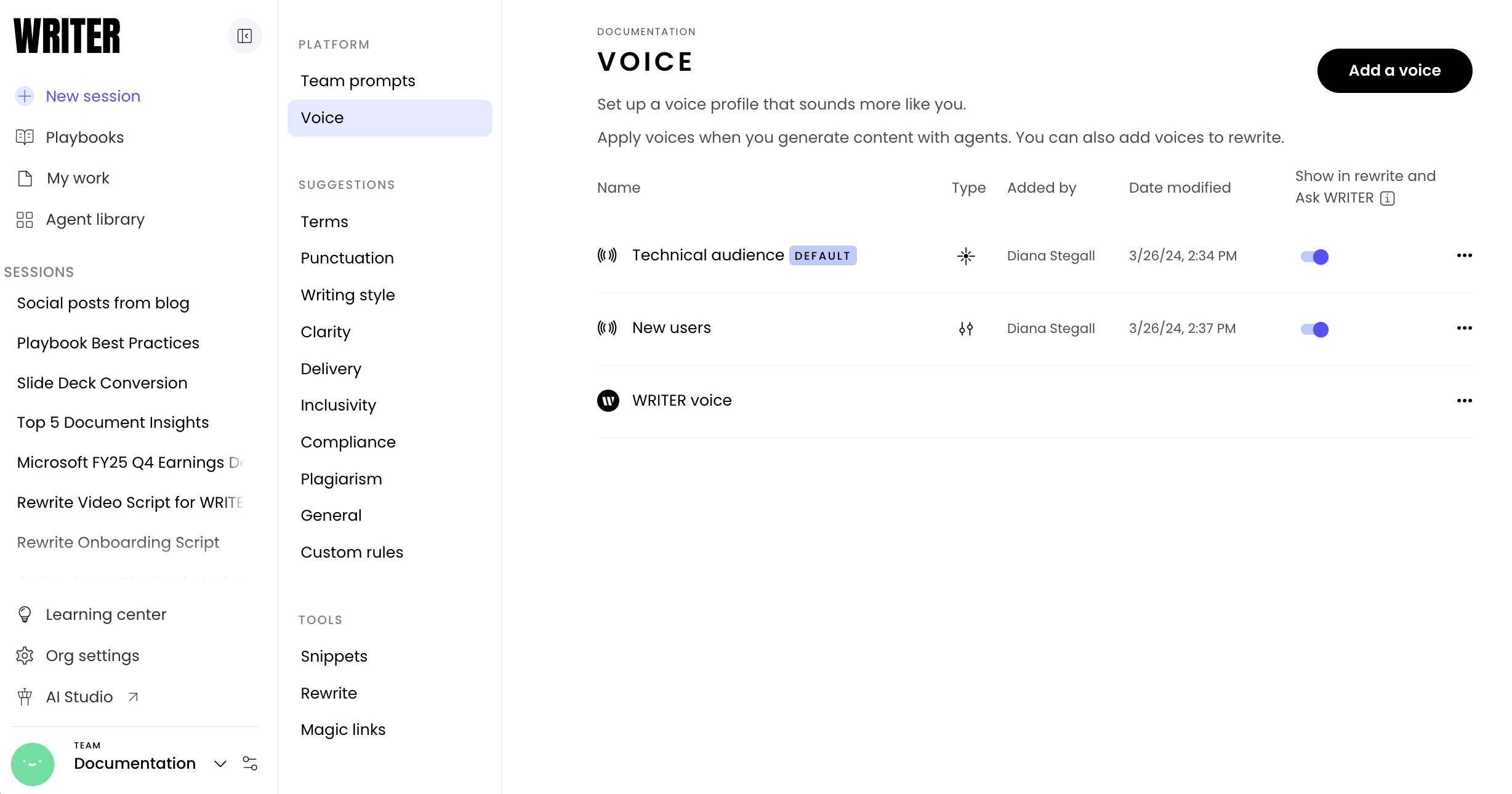This screenshot has height=794, width=1512.
Task: Toggle rewrite visibility for Technical audience
Action: 1314,257
